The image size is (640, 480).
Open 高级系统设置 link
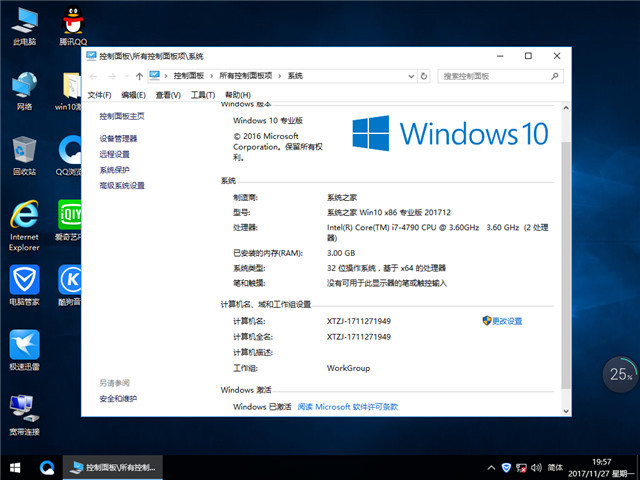pyautogui.click(x=122, y=186)
